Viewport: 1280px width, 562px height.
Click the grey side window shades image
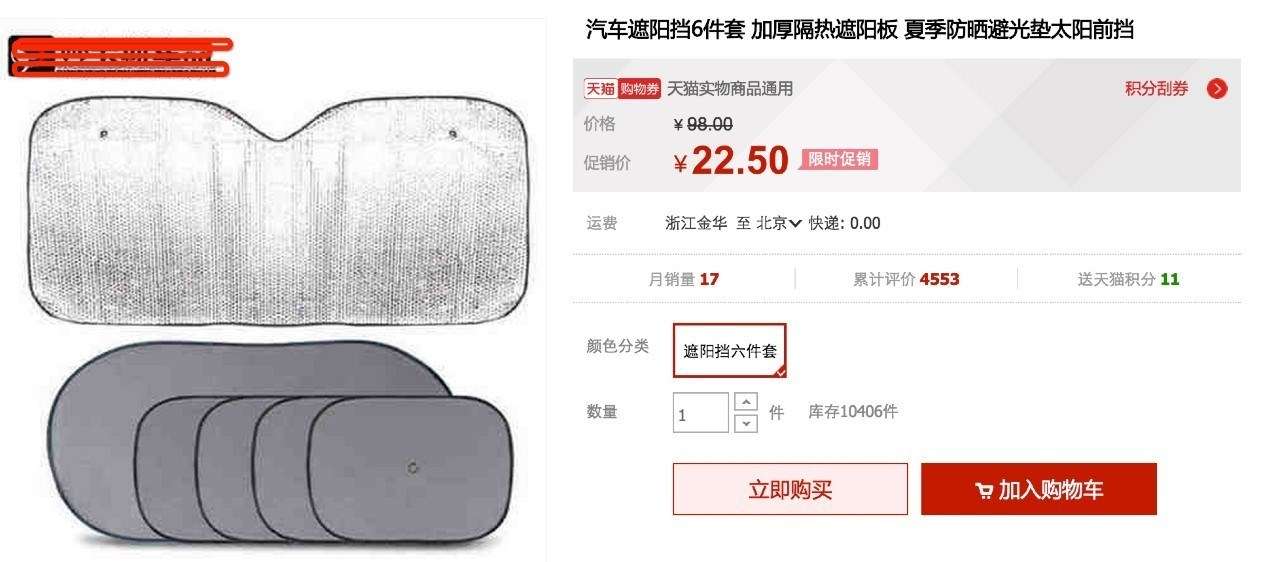280,443
